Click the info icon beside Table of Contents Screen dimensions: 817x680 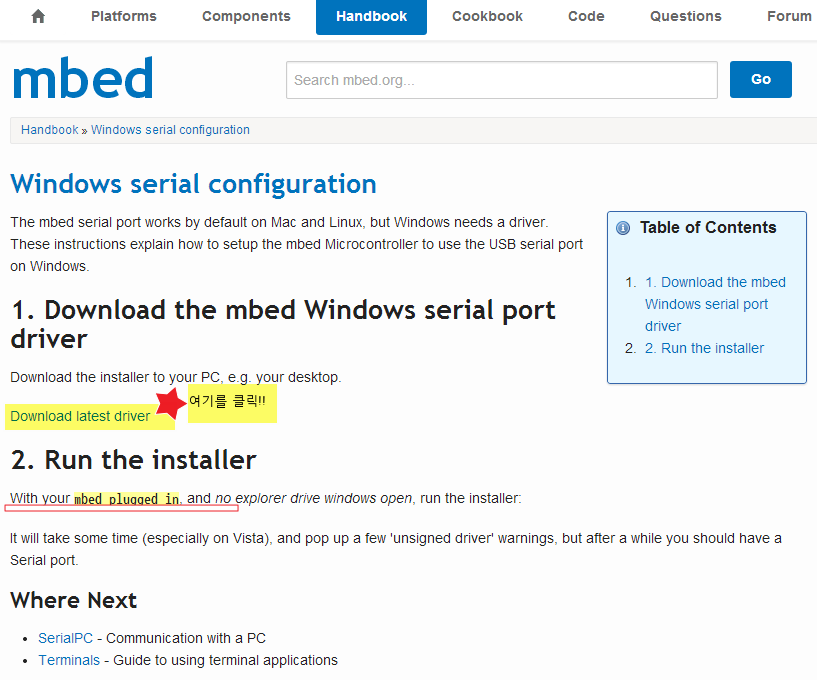(x=623, y=228)
